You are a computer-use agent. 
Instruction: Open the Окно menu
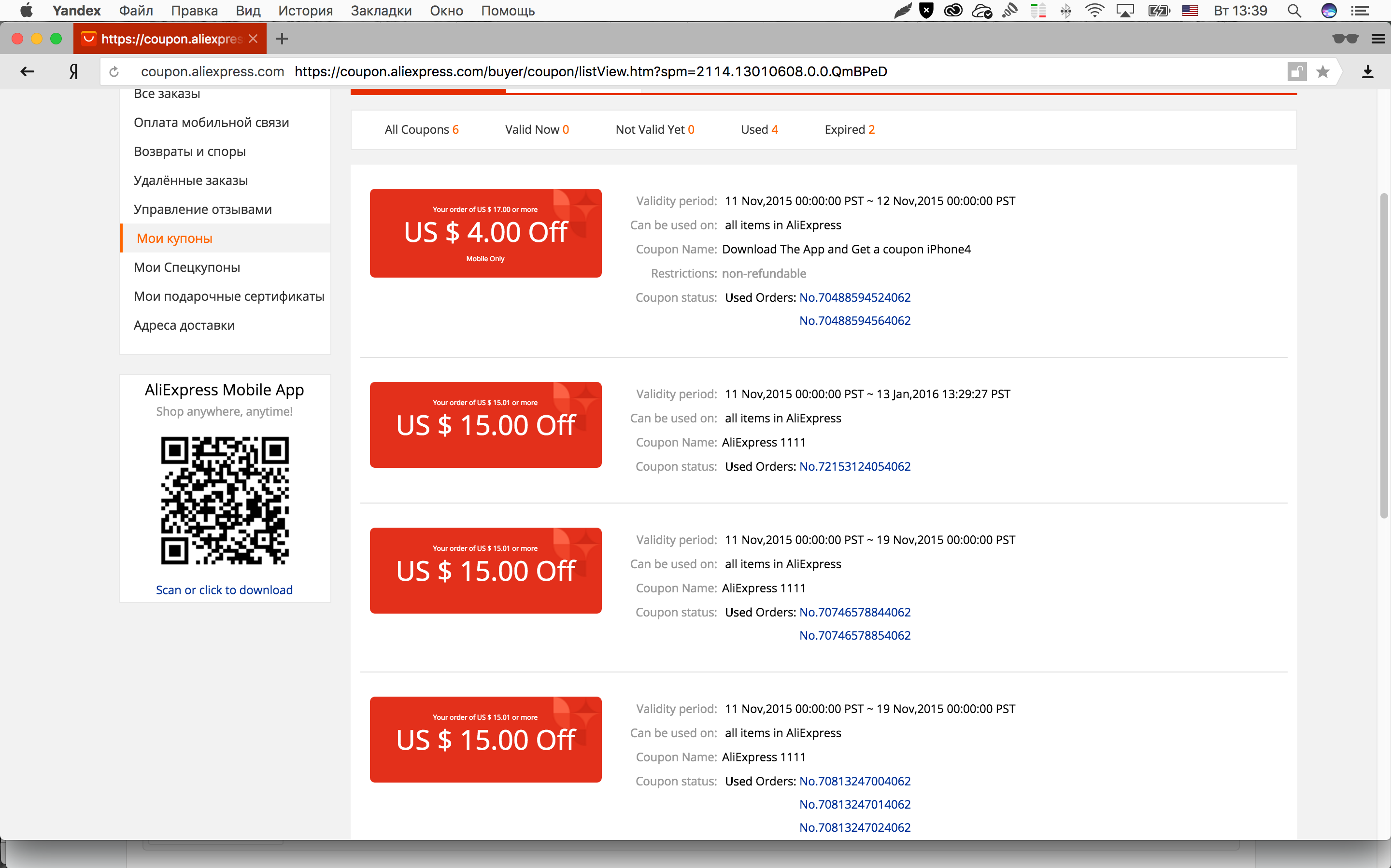coord(446,10)
